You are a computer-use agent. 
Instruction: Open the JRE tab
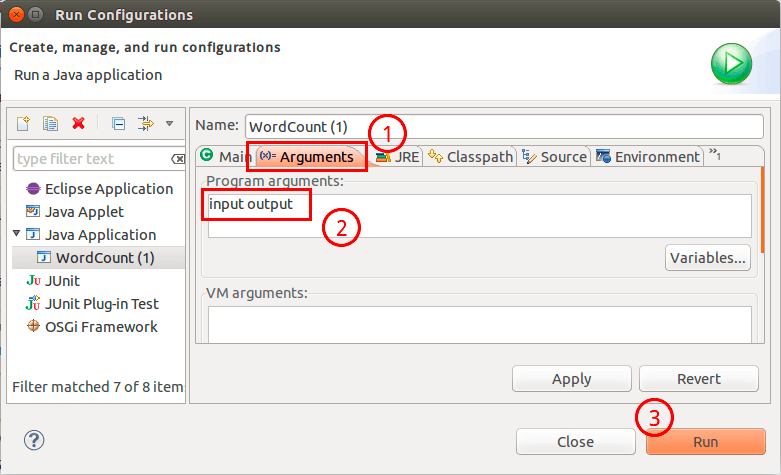397,157
